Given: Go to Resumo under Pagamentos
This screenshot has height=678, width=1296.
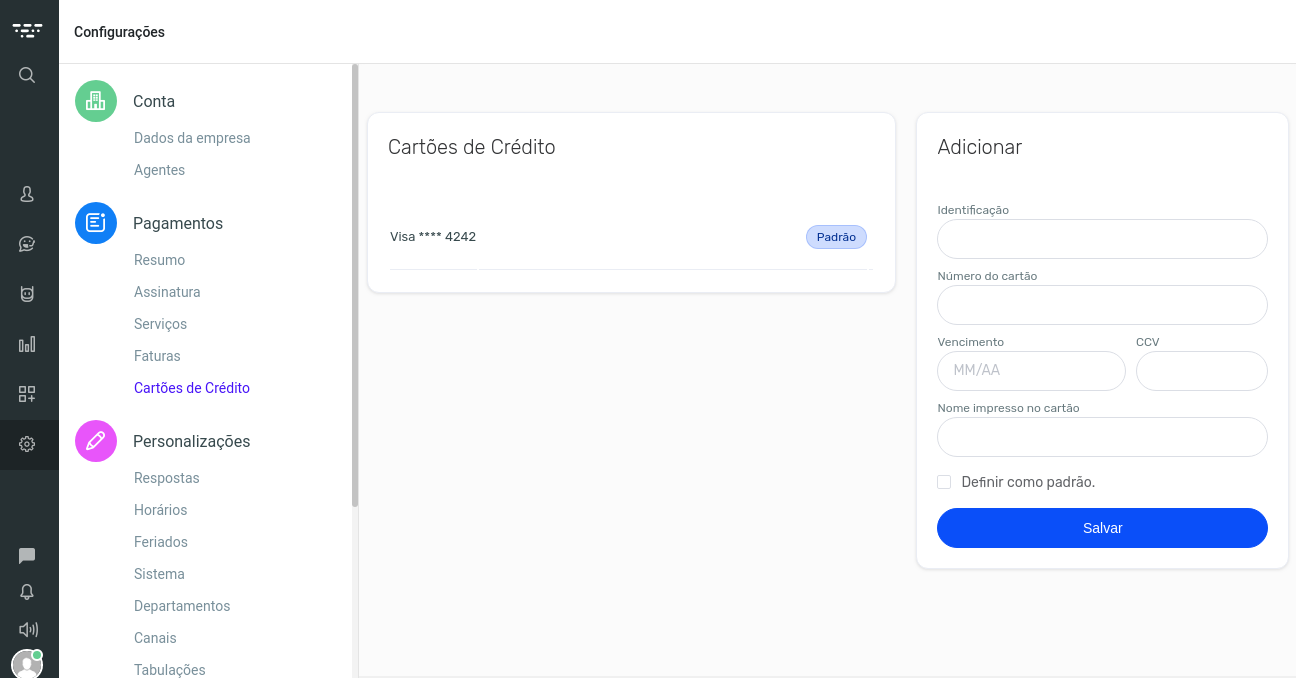Looking at the screenshot, I should point(159,260).
